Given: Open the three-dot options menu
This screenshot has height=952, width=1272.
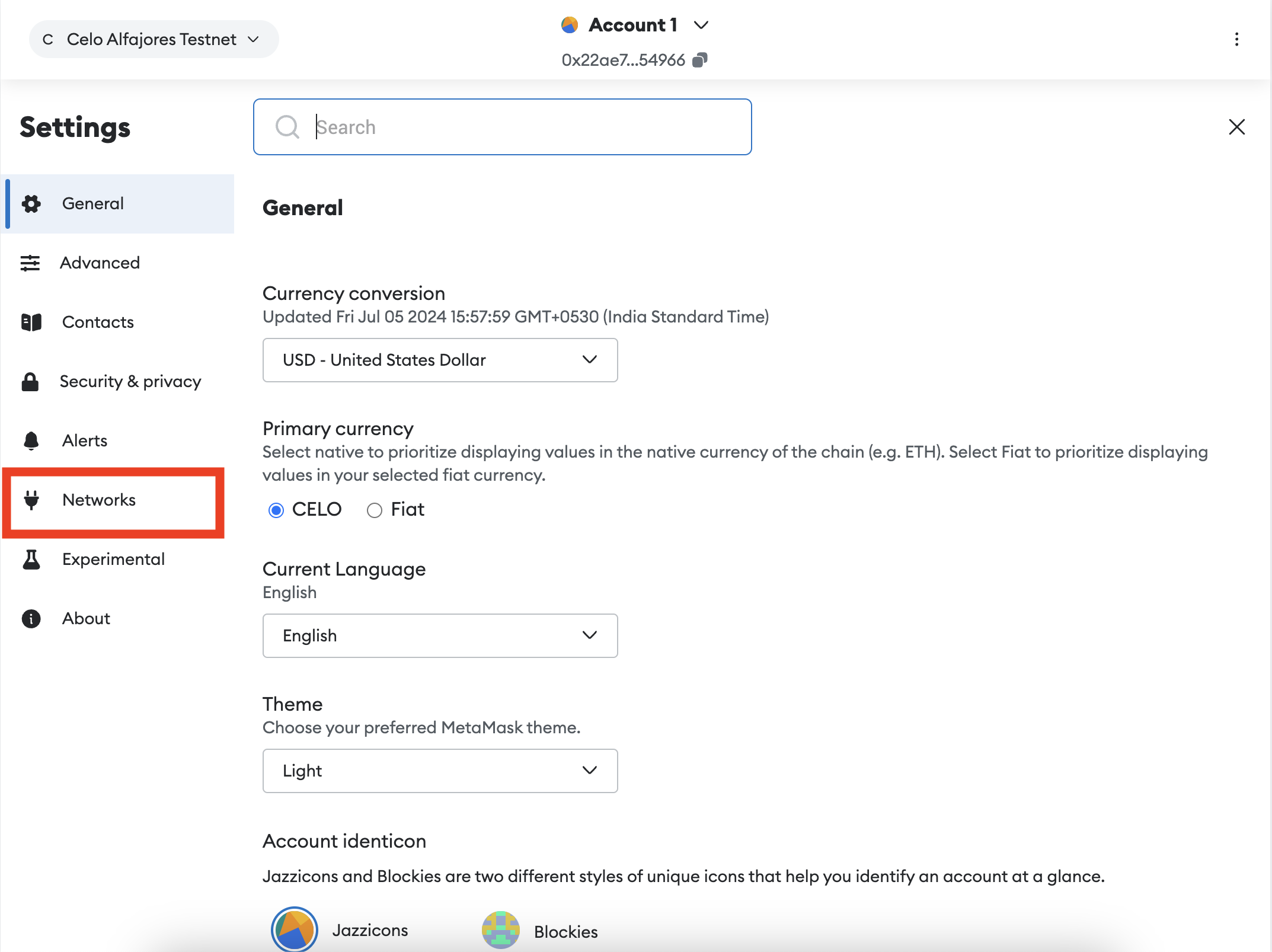Looking at the screenshot, I should [x=1236, y=39].
